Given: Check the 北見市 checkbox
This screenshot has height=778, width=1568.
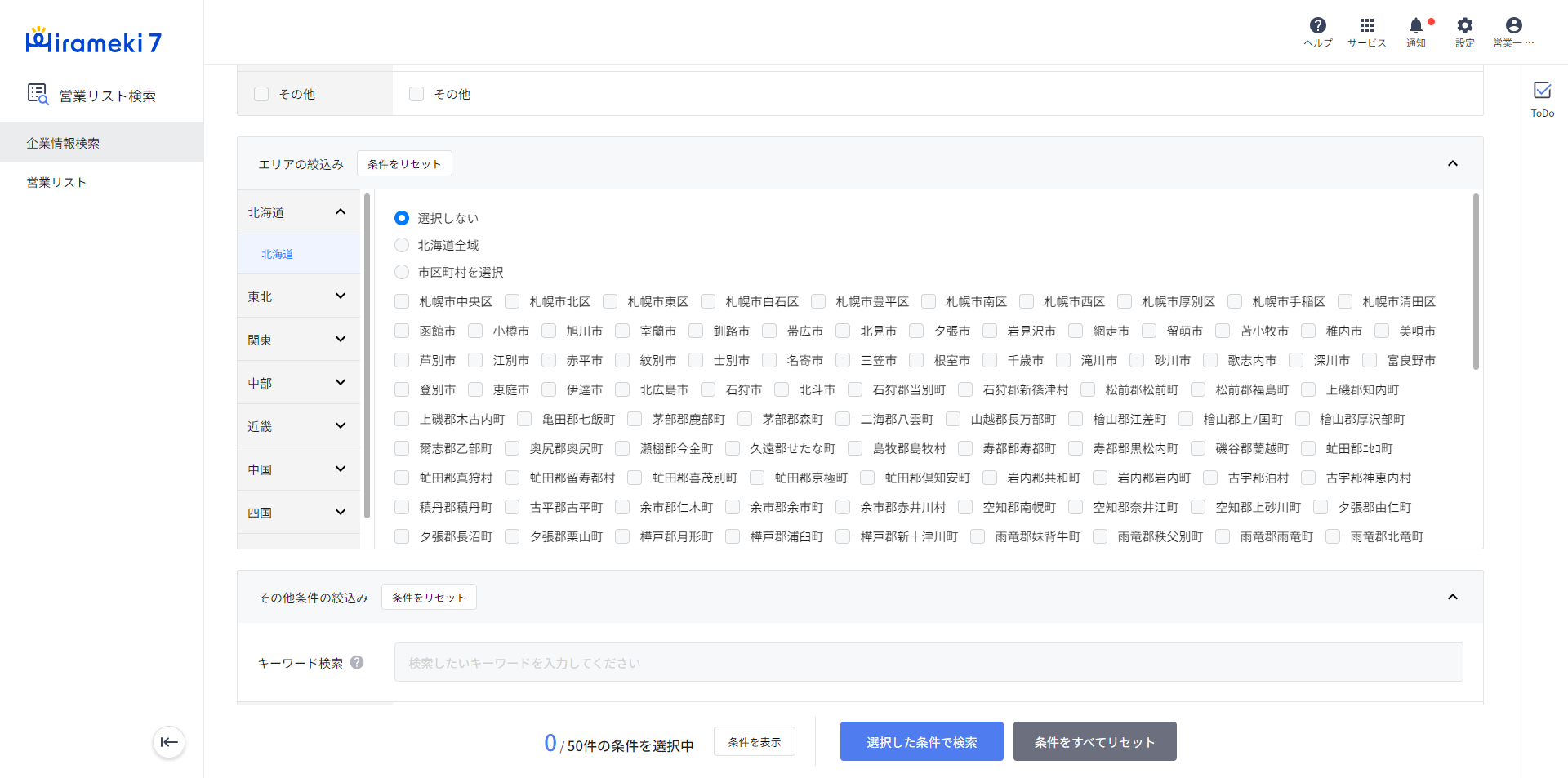Looking at the screenshot, I should 843,331.
